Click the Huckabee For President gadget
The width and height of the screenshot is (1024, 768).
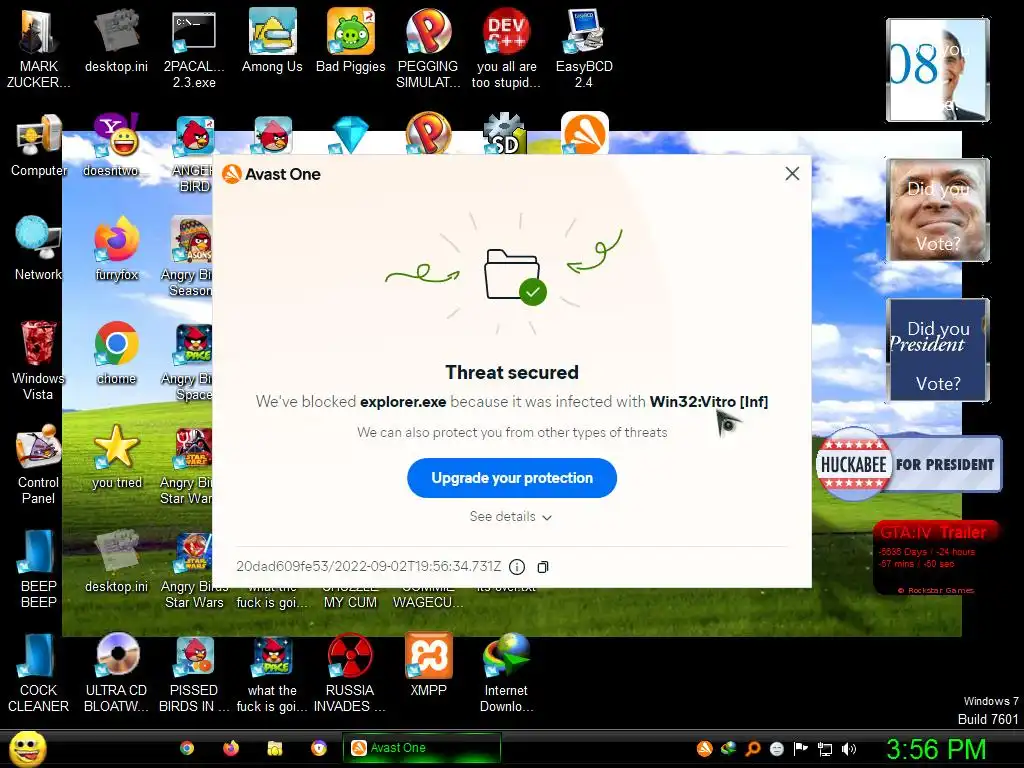[908, 464]
